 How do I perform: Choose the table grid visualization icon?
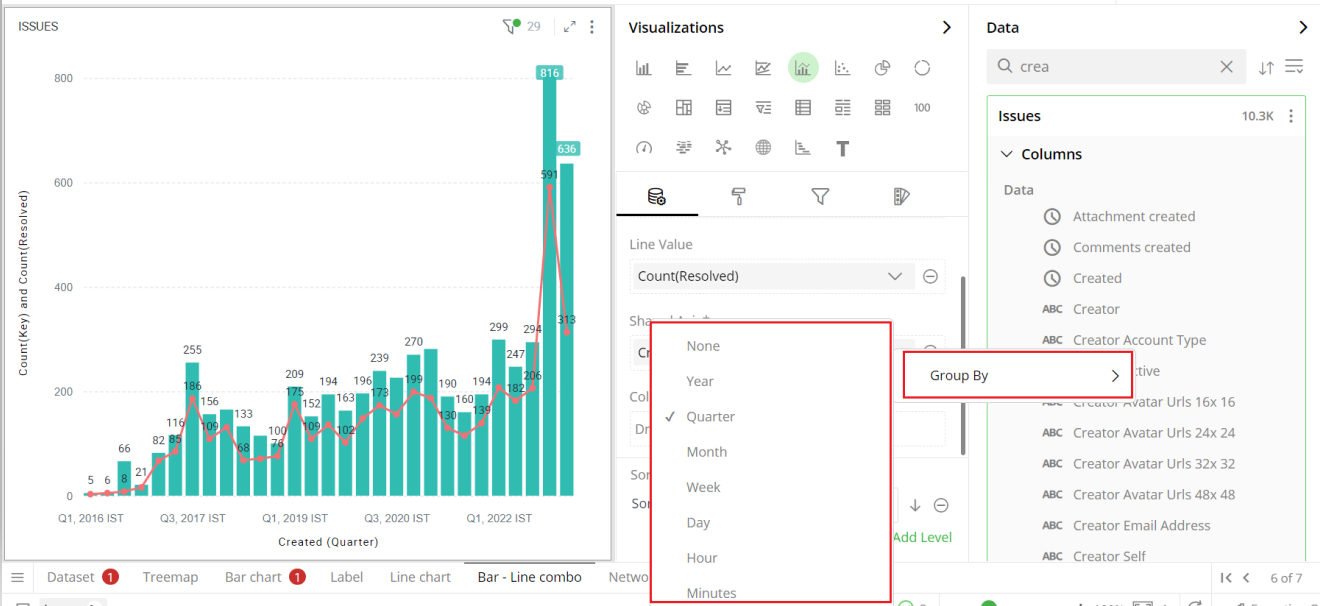tap(803, 108)
